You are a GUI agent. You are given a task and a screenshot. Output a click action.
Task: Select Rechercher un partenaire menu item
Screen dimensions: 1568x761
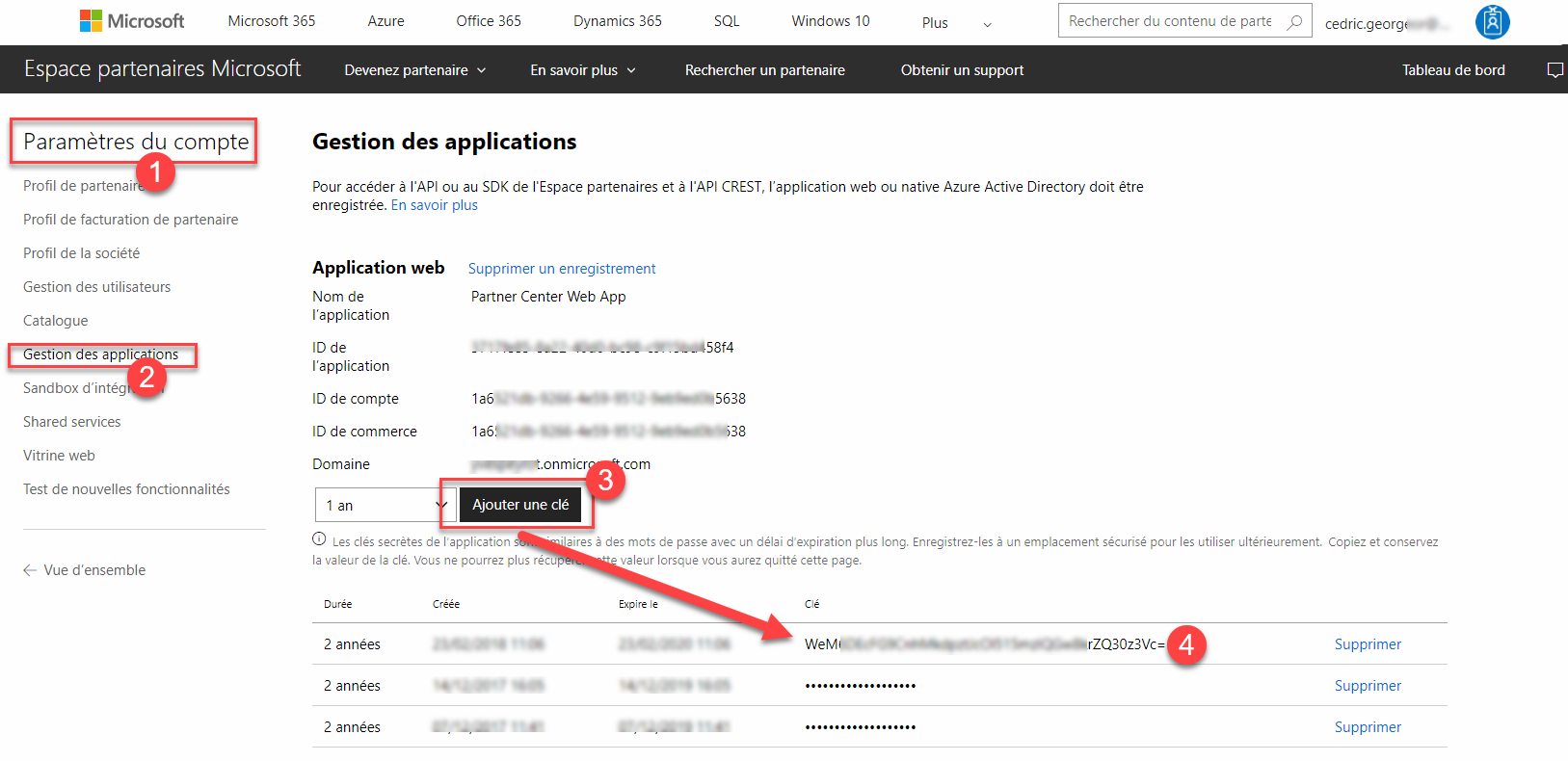[765, 70]
